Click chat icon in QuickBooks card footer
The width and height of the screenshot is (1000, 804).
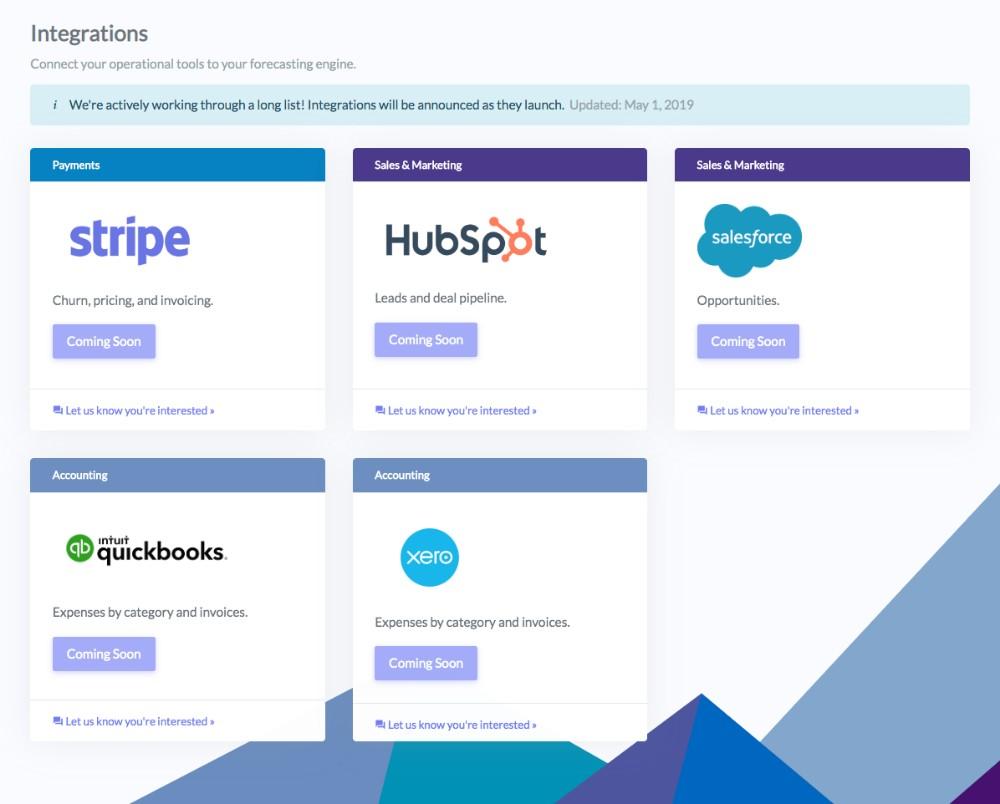(x=57, y=721)
